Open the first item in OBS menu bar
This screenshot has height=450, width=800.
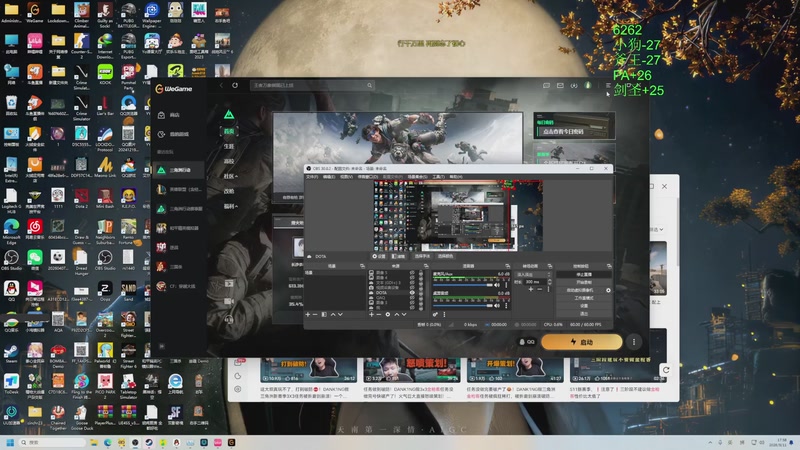311,177
